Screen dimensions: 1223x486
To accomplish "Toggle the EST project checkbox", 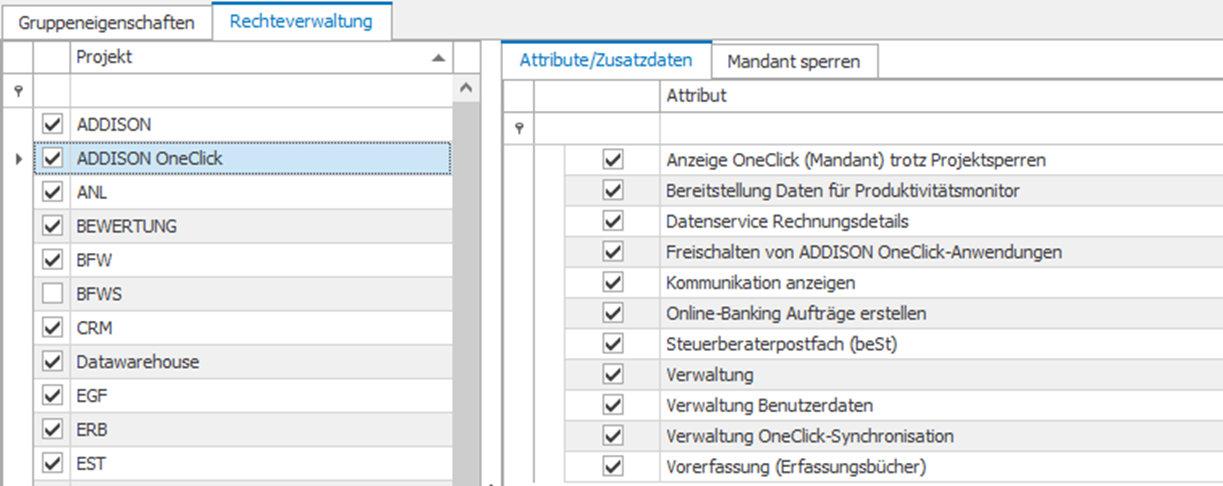I will point(52,464).
